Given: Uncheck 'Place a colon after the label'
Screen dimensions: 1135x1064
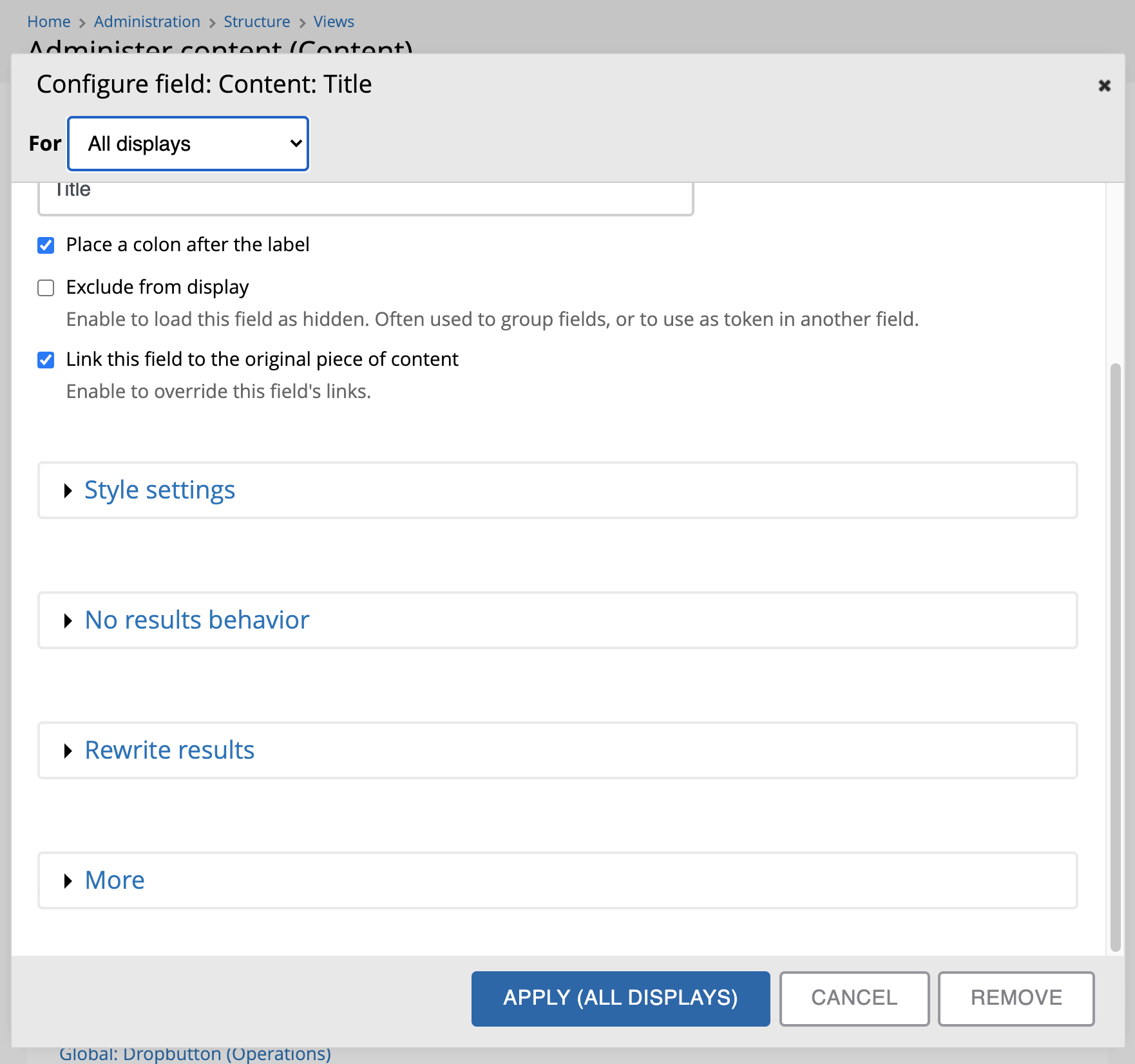Looking at the screenshot, I should coord(46,245).
